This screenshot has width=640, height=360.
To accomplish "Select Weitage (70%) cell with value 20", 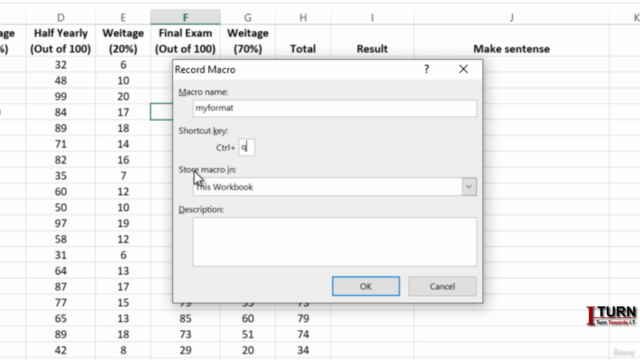I will 248,350.
